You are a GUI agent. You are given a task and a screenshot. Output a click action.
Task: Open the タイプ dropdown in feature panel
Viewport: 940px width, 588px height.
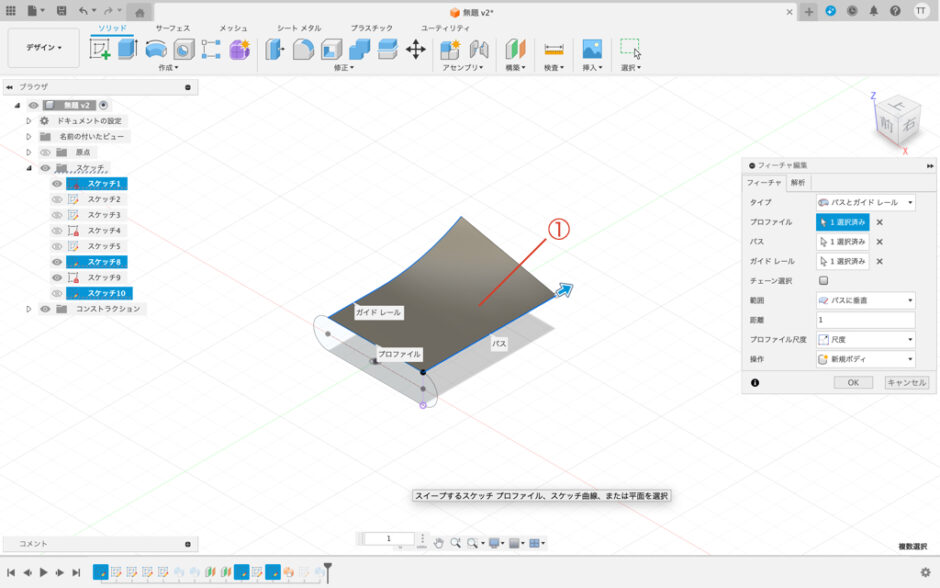pos(865,203)
